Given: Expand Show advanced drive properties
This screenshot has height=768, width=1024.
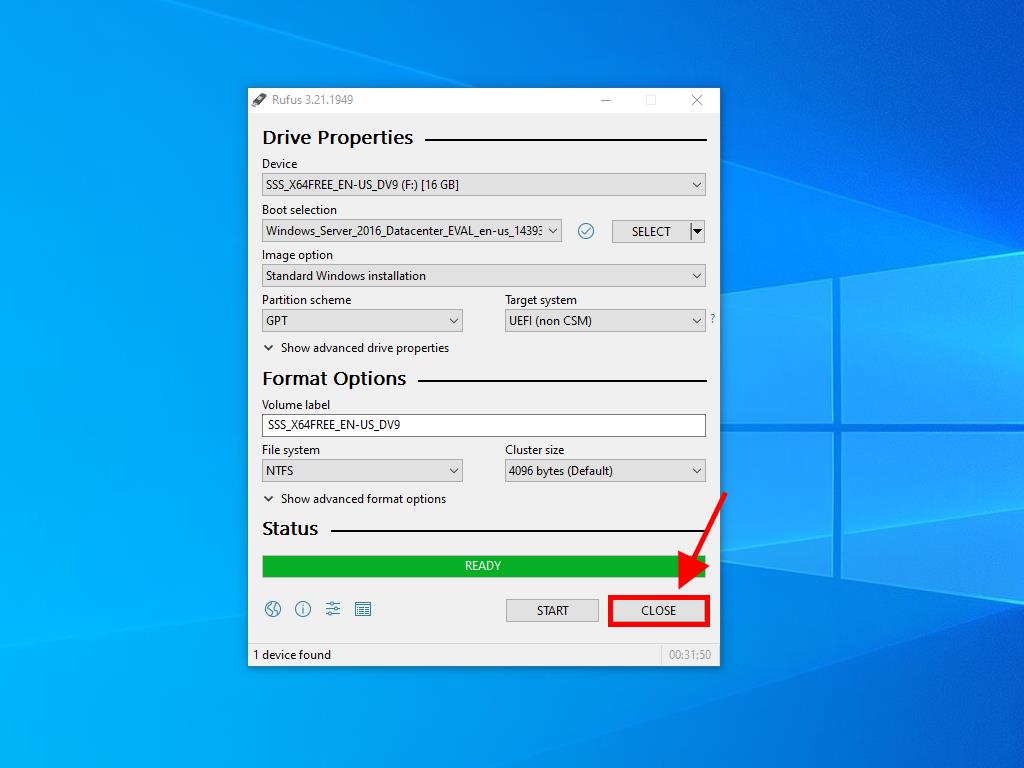Looking at the screenshot, I should click(356, 348).
